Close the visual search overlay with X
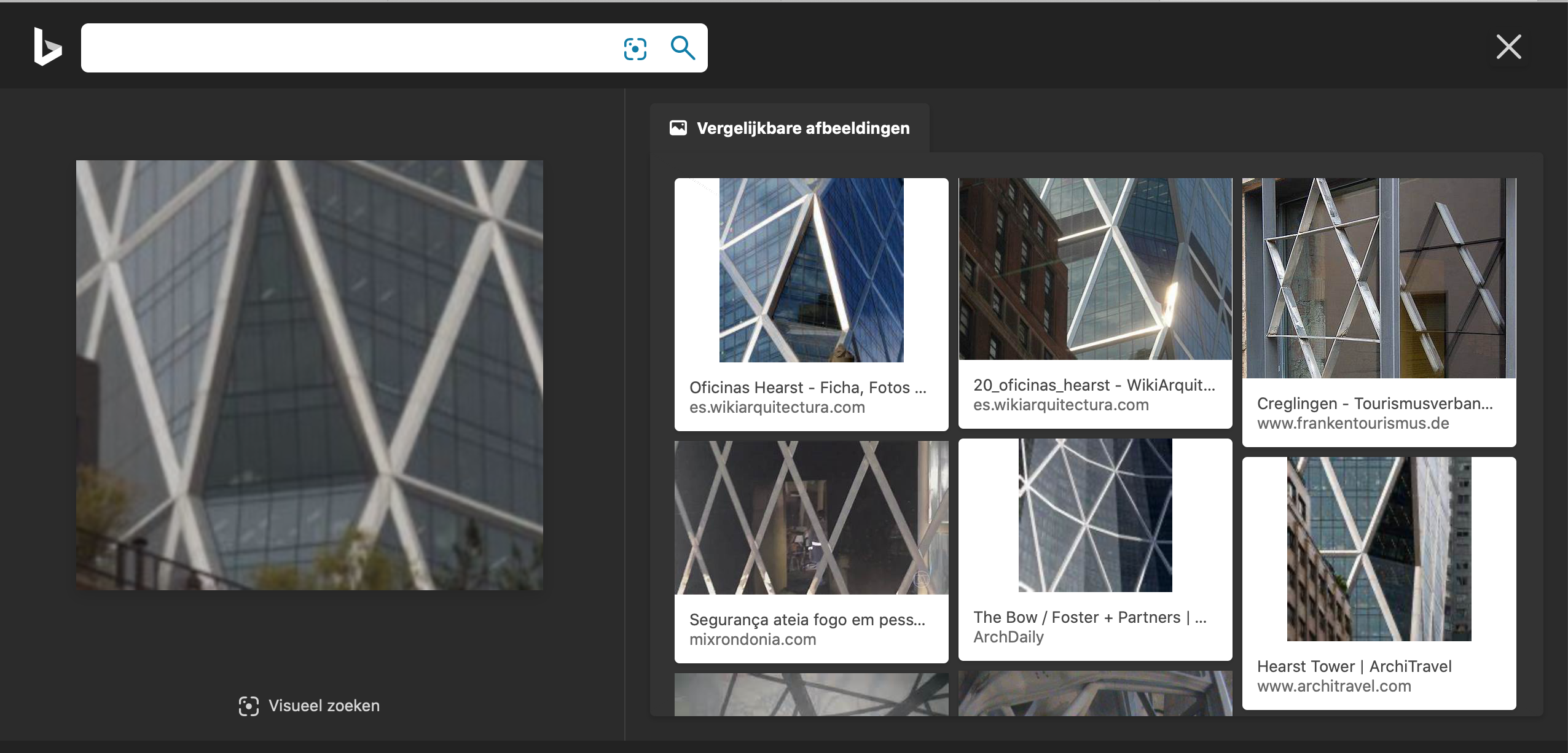Image resolution: width=1568 pixels, height=753 pixels. pyautogui.click(x=1508, y=47)
